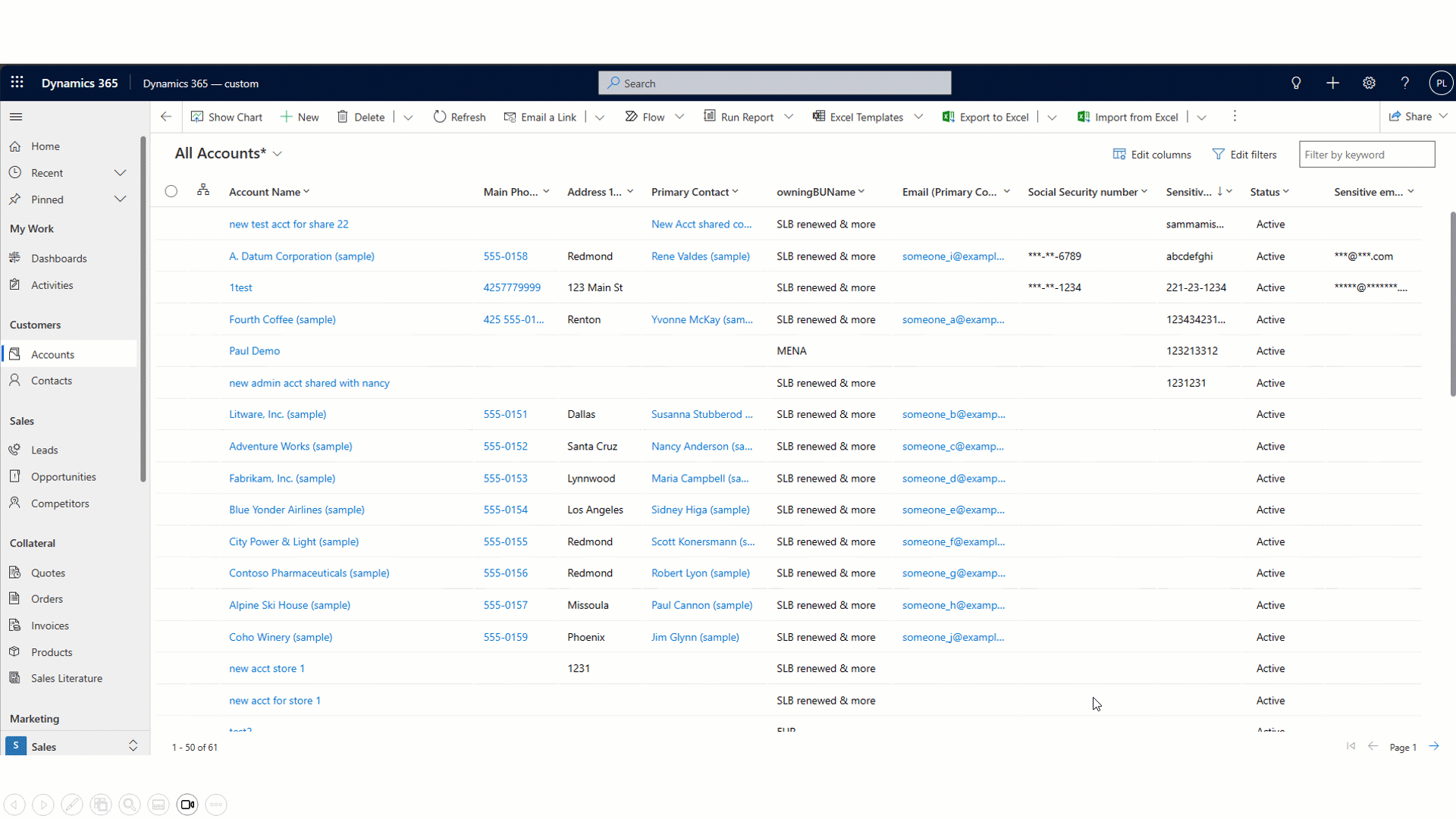Open the app launcher waffle icon
1456x819 pixels.
pyautogui.click(x=17, y=83)
